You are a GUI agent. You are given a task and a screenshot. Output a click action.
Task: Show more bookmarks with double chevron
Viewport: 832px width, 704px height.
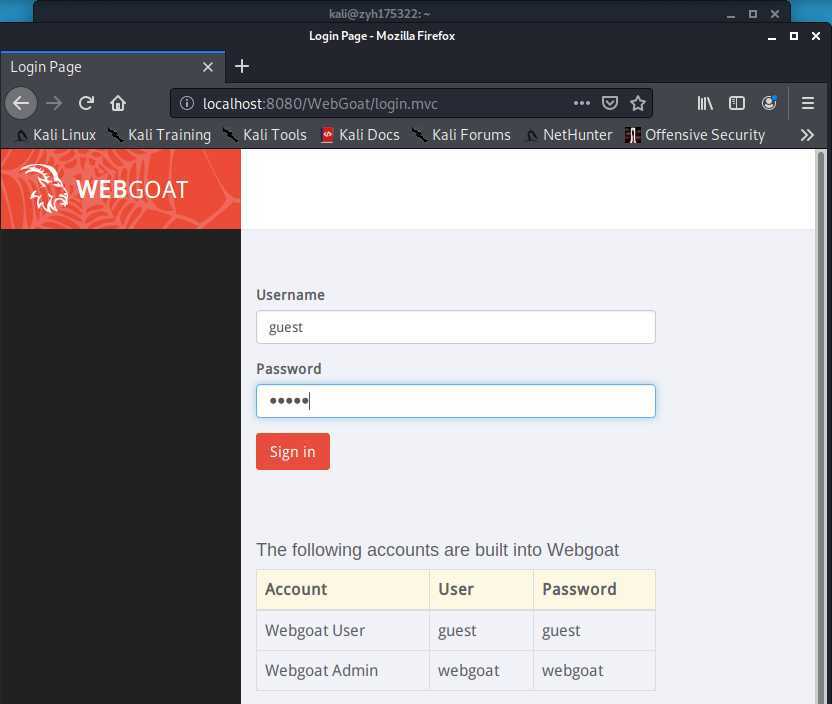point(807,135)
